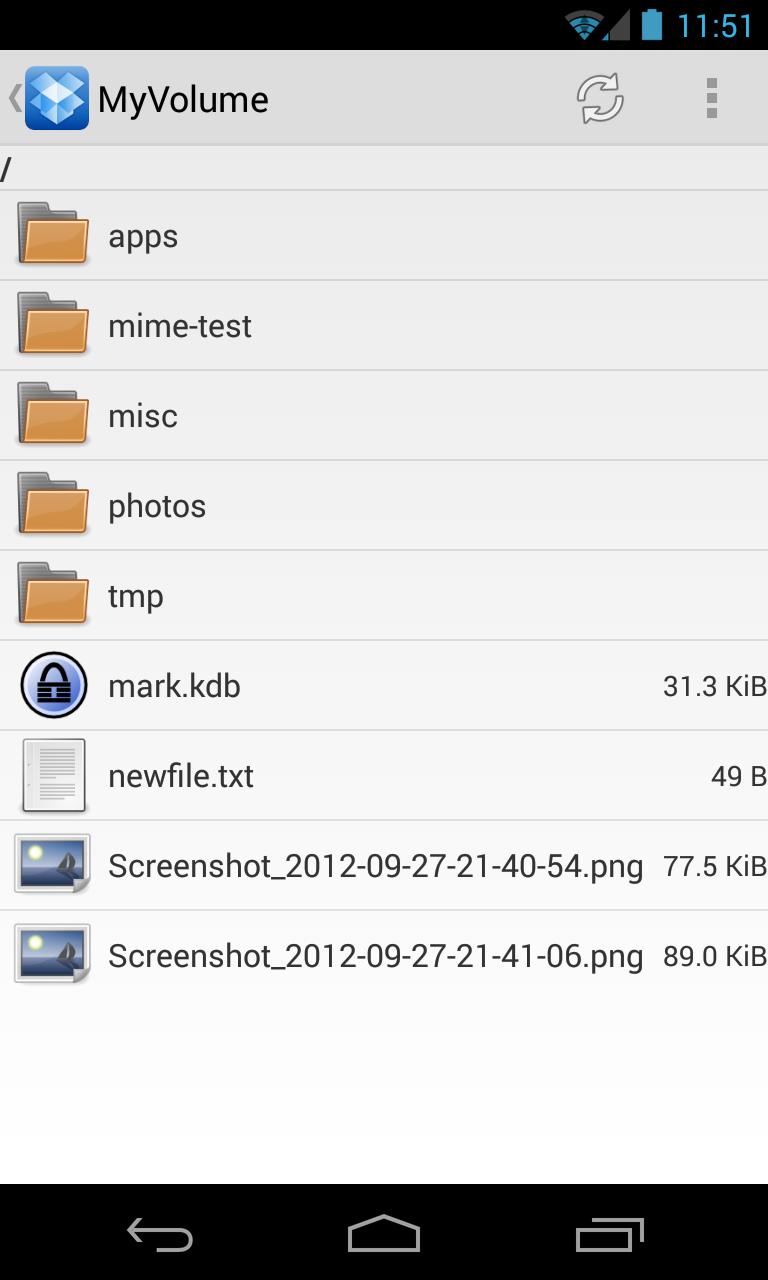Tap the photos folder icon

pos(53,505)
